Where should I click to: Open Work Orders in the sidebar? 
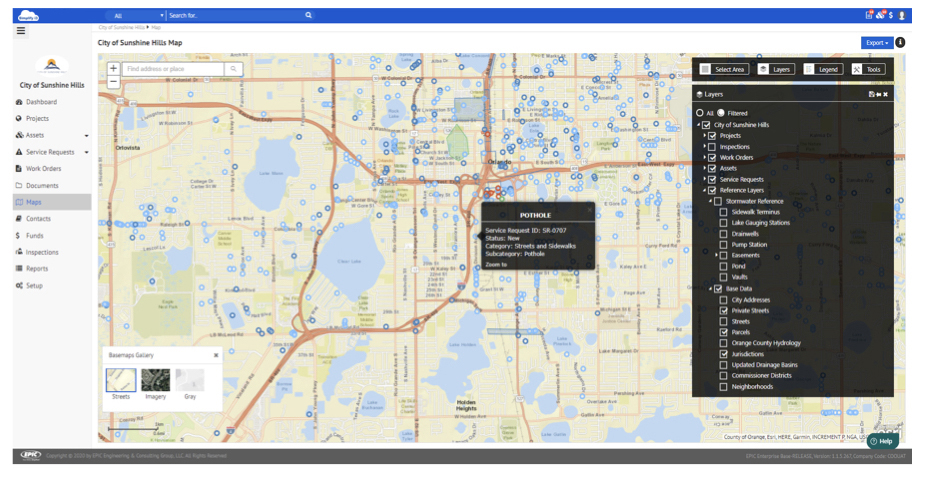[43, 168]
